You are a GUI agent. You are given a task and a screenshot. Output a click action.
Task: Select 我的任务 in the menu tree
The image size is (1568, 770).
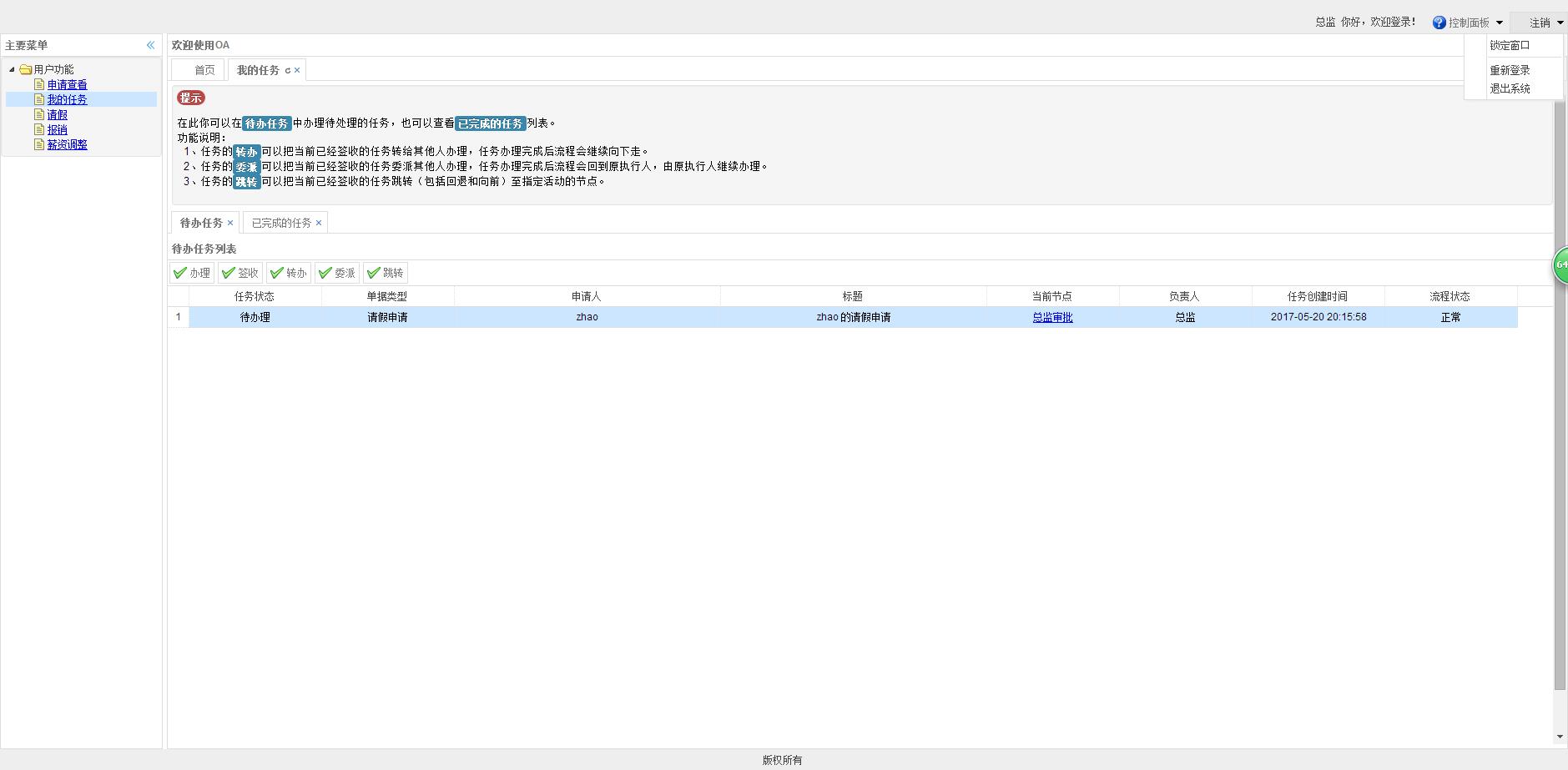click(67, 99)
